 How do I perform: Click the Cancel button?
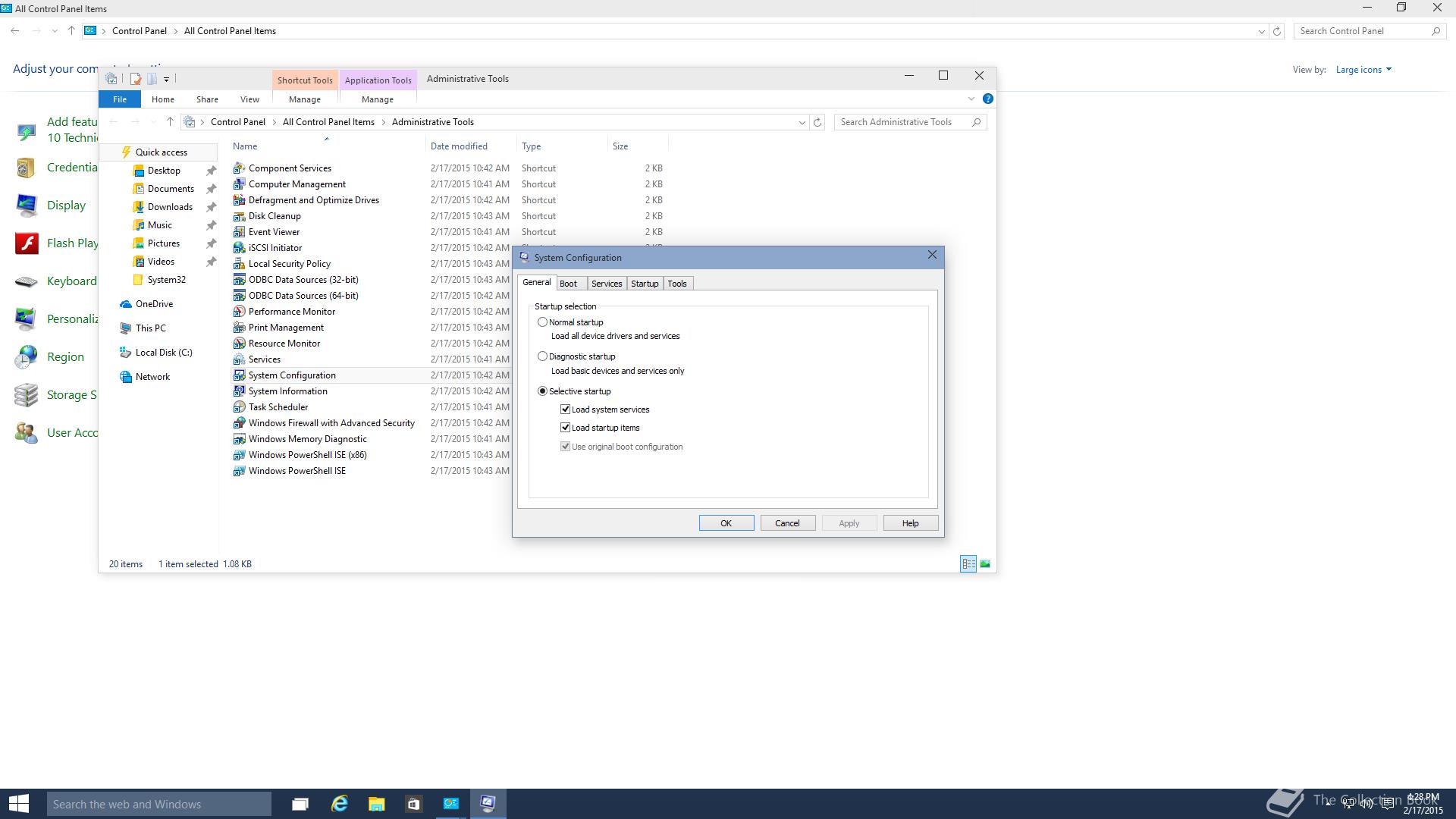(787, 523)
